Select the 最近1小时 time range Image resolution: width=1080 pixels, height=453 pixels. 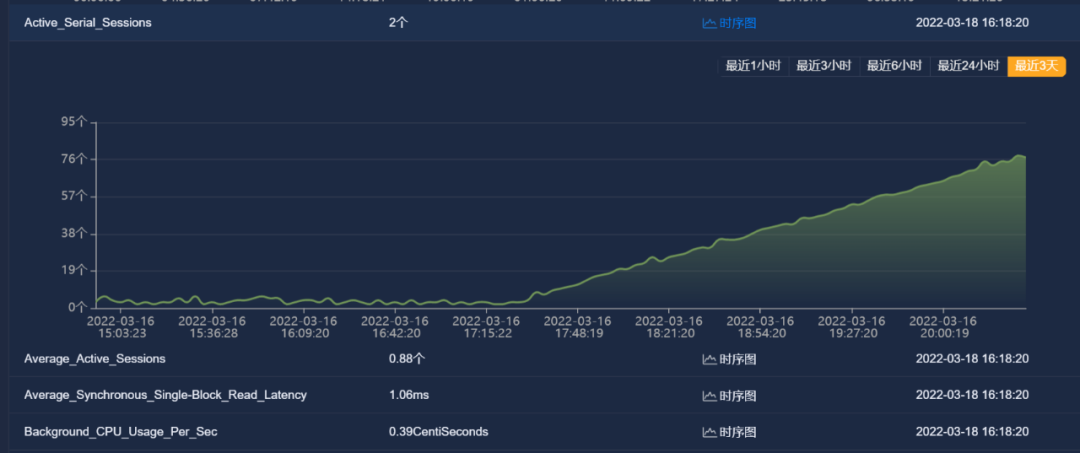pos(753,66)
